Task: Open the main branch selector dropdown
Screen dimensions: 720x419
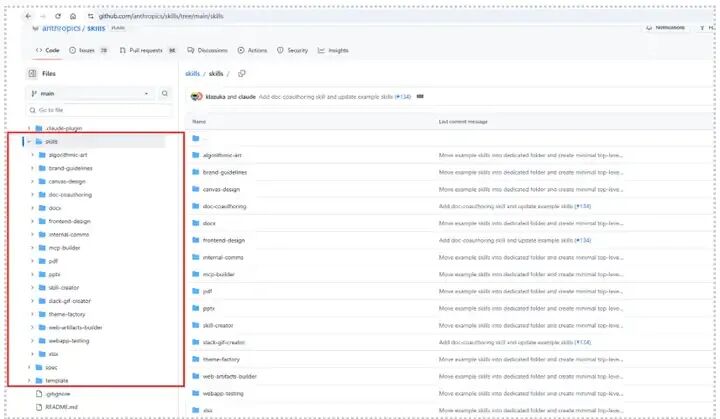Action: (x=90, y=94)
